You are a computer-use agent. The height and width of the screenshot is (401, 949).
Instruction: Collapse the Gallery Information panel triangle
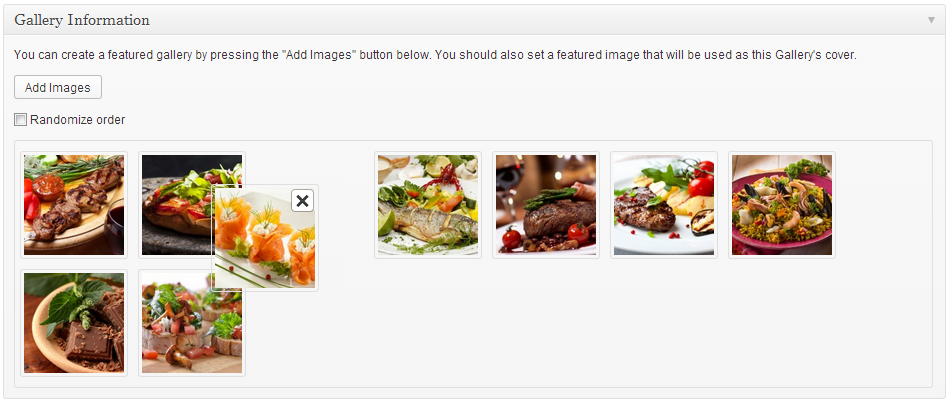(931, 20)
